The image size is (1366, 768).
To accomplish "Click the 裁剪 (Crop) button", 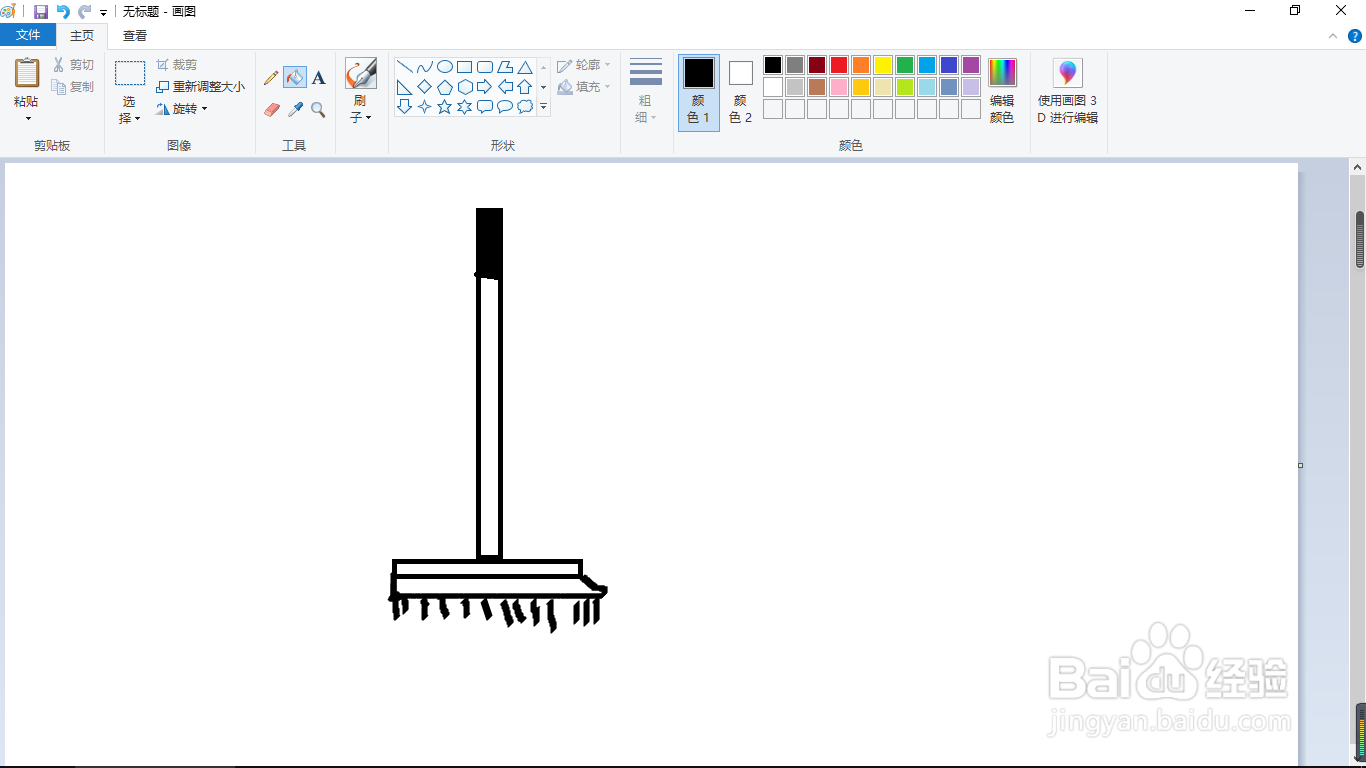I will point(177,65).
